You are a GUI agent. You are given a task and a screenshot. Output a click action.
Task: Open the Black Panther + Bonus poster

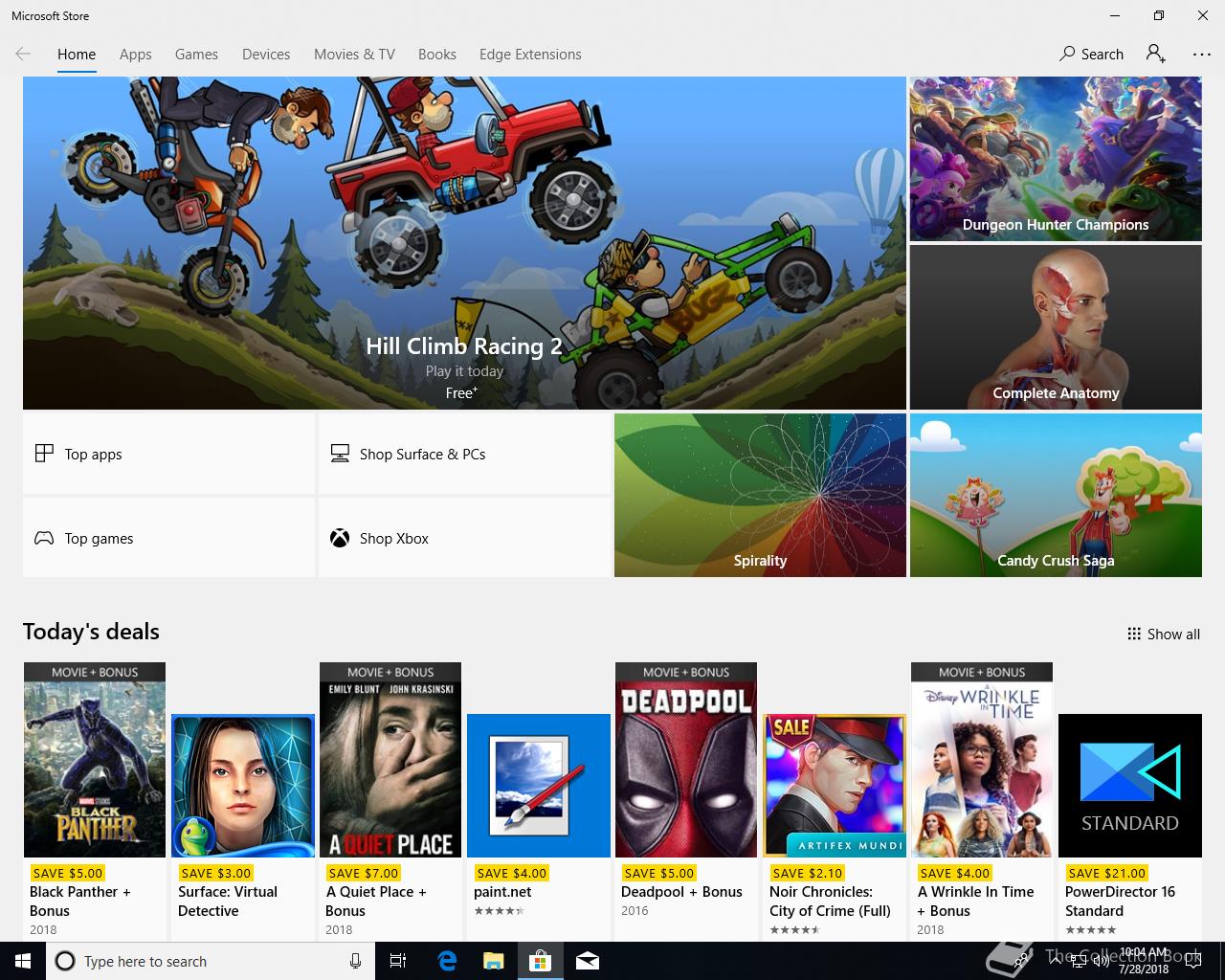[95, 760]
